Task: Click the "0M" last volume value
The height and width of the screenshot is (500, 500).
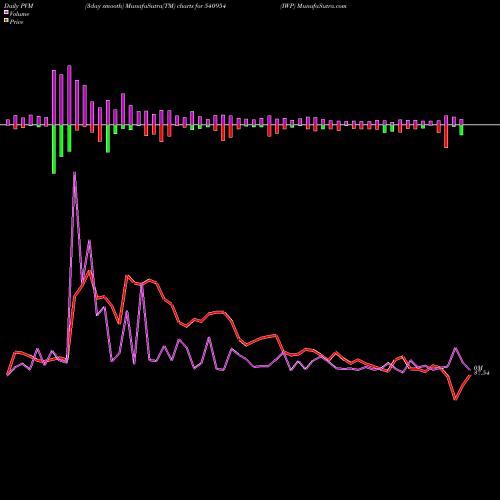Action: (478, 368)
